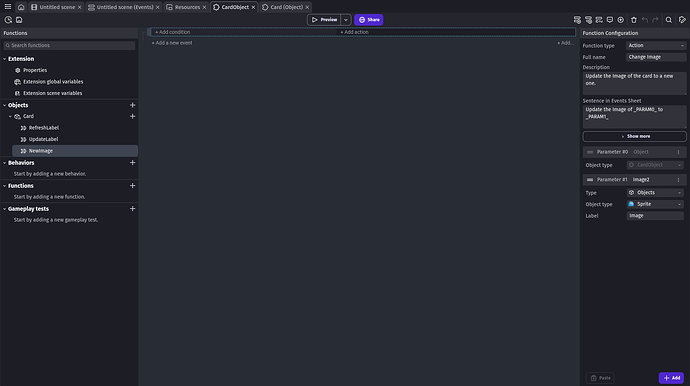Go to the Home tab icon
Screen dimensions: 690x386
21,7
